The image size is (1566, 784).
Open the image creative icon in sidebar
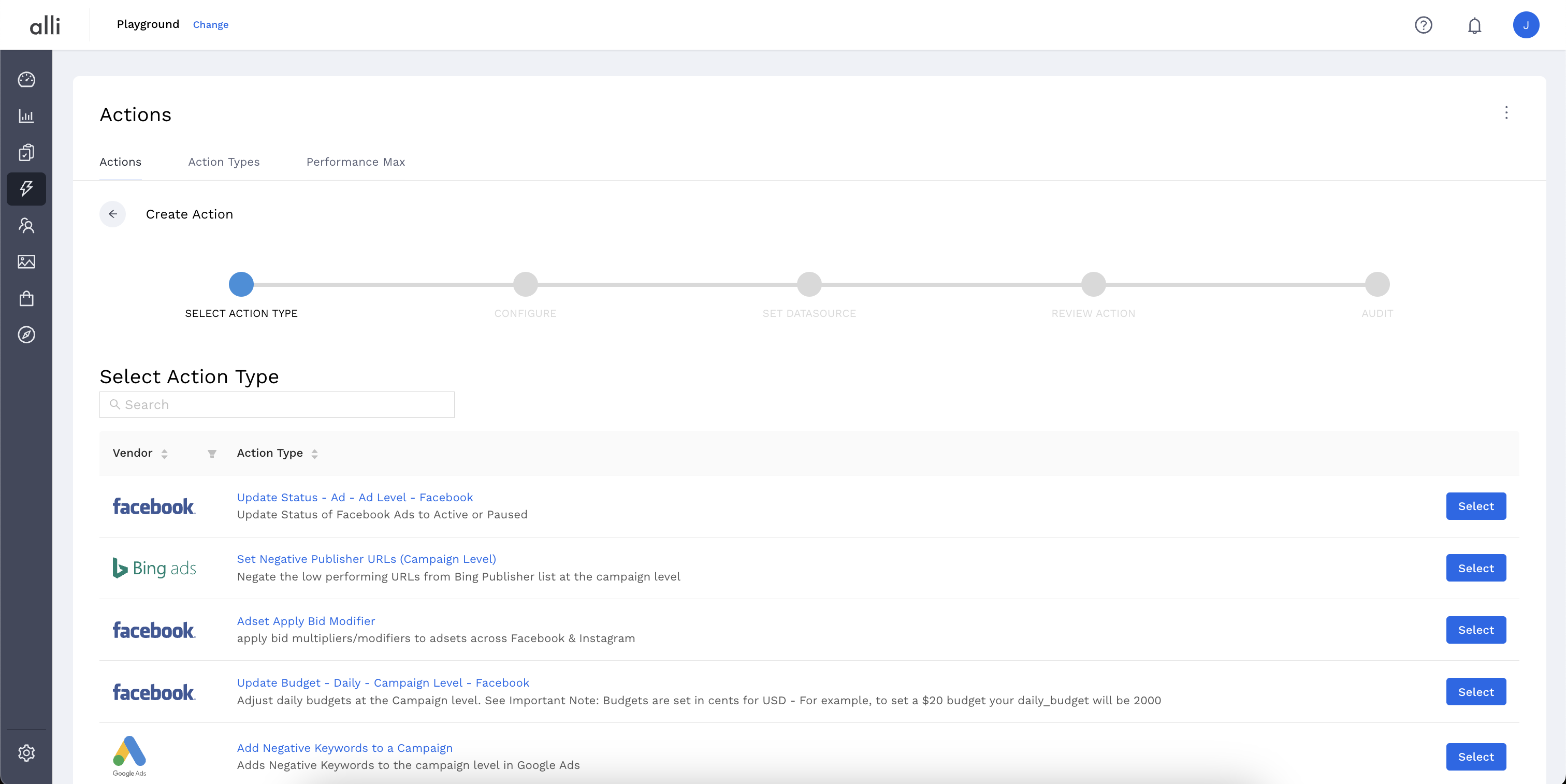pos(26,262)
